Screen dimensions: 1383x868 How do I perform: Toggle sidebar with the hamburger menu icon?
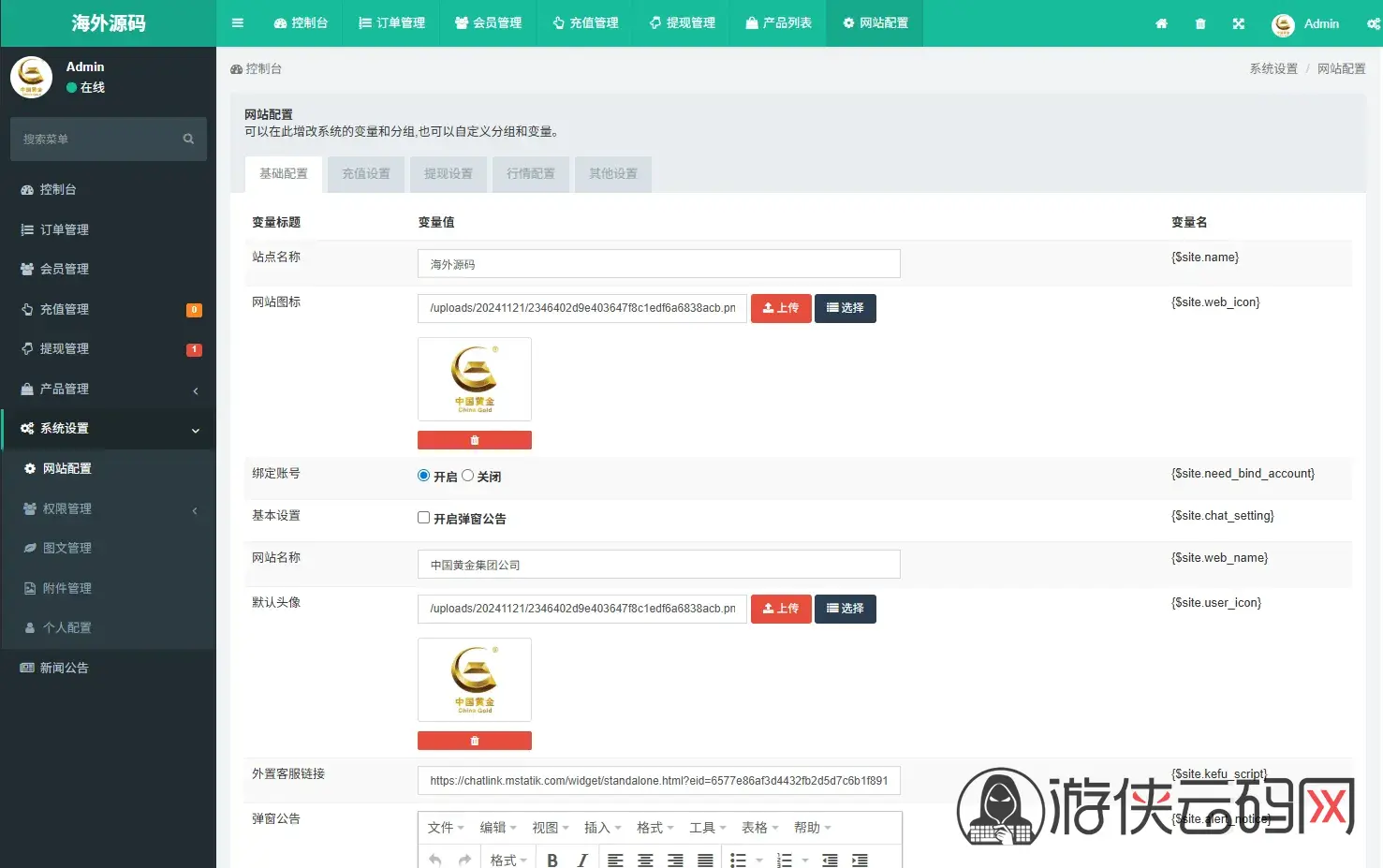click(238, 23)
